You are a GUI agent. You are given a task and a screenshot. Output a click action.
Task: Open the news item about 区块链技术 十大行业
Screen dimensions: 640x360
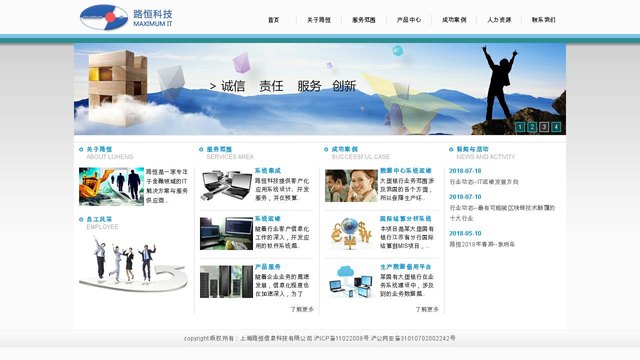click(x=502, y=213)
